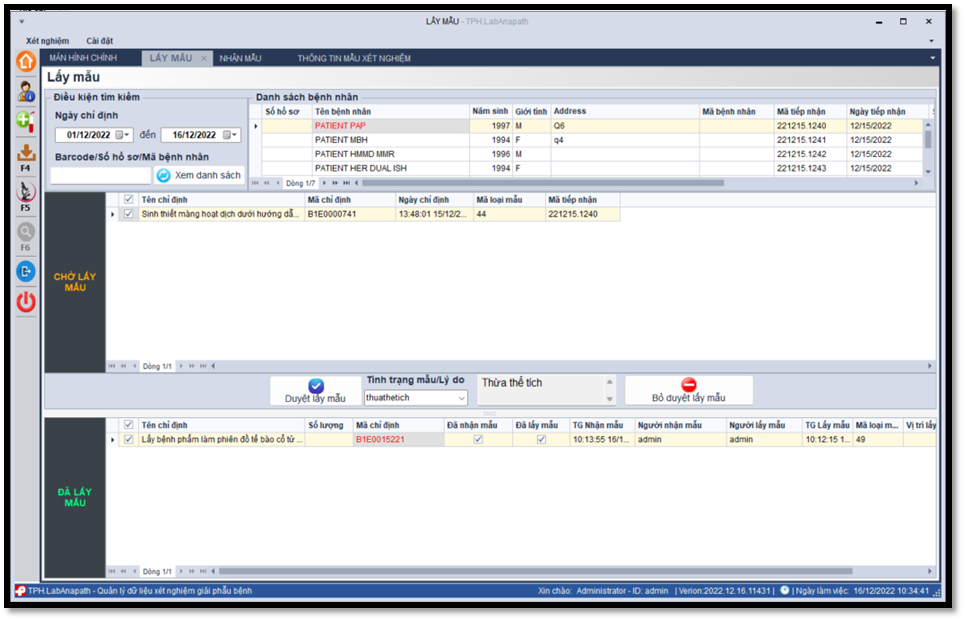Open the start date 01/12/2022 dropdown
The height and width of the screenshot is (621, 965).
pos(123,135)
